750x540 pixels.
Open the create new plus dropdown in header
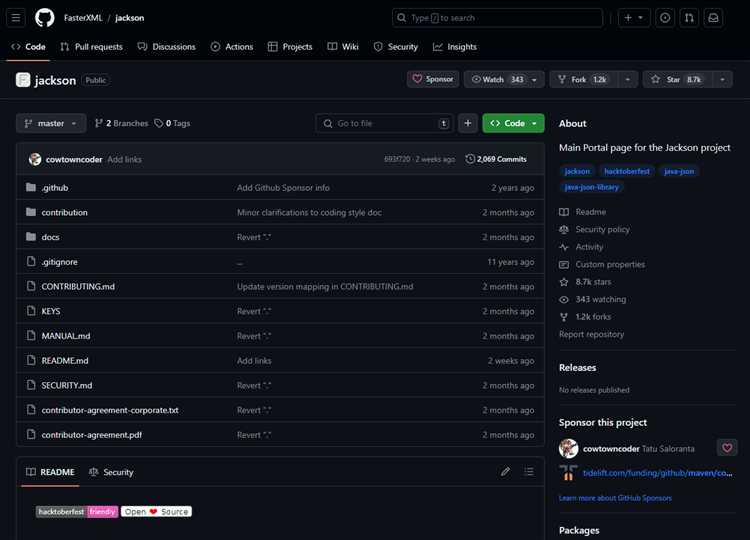pos(634,18)
